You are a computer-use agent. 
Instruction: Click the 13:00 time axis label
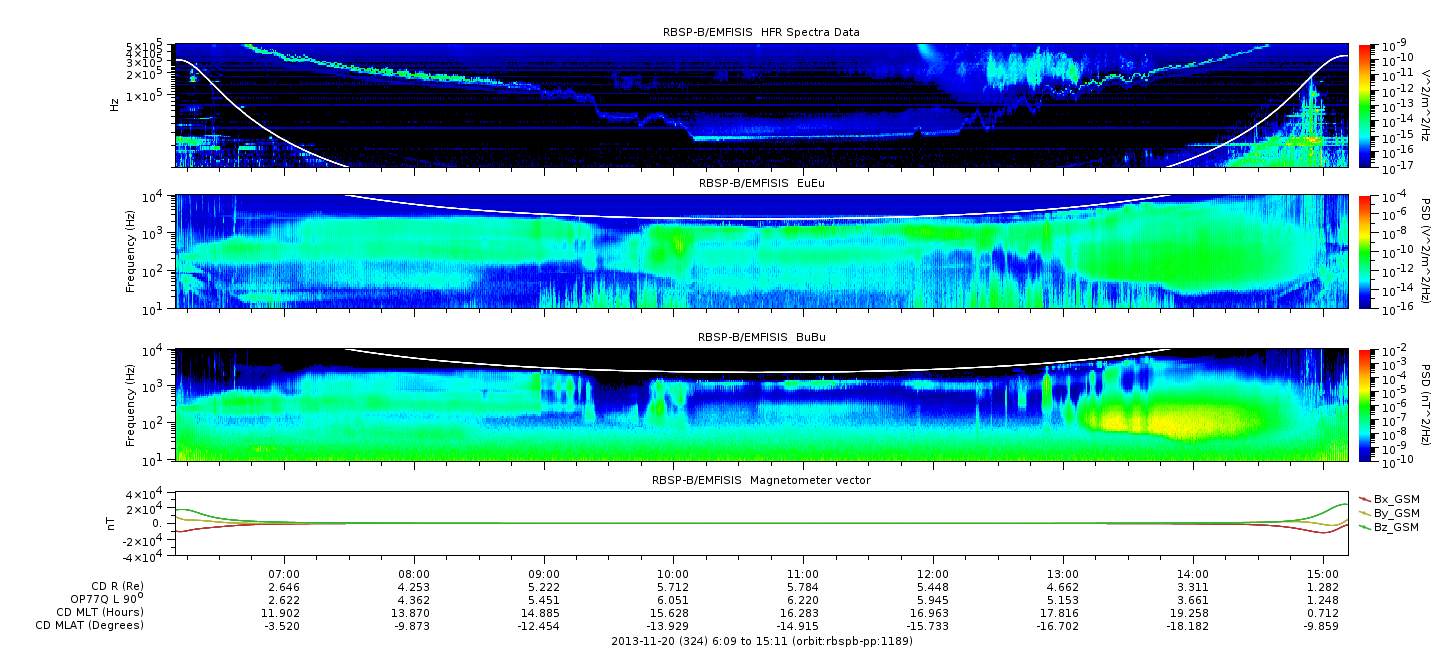(1062, 574)
